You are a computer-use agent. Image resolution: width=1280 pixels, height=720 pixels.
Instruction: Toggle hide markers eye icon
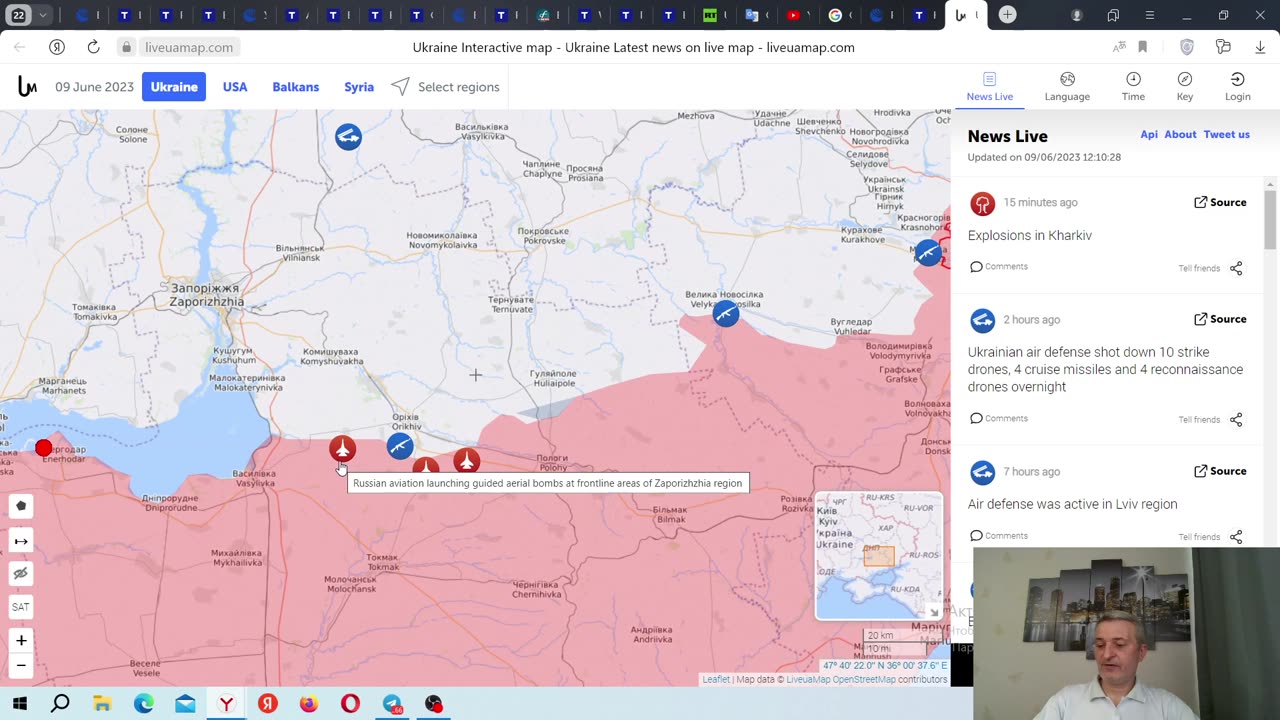(21, 574)
